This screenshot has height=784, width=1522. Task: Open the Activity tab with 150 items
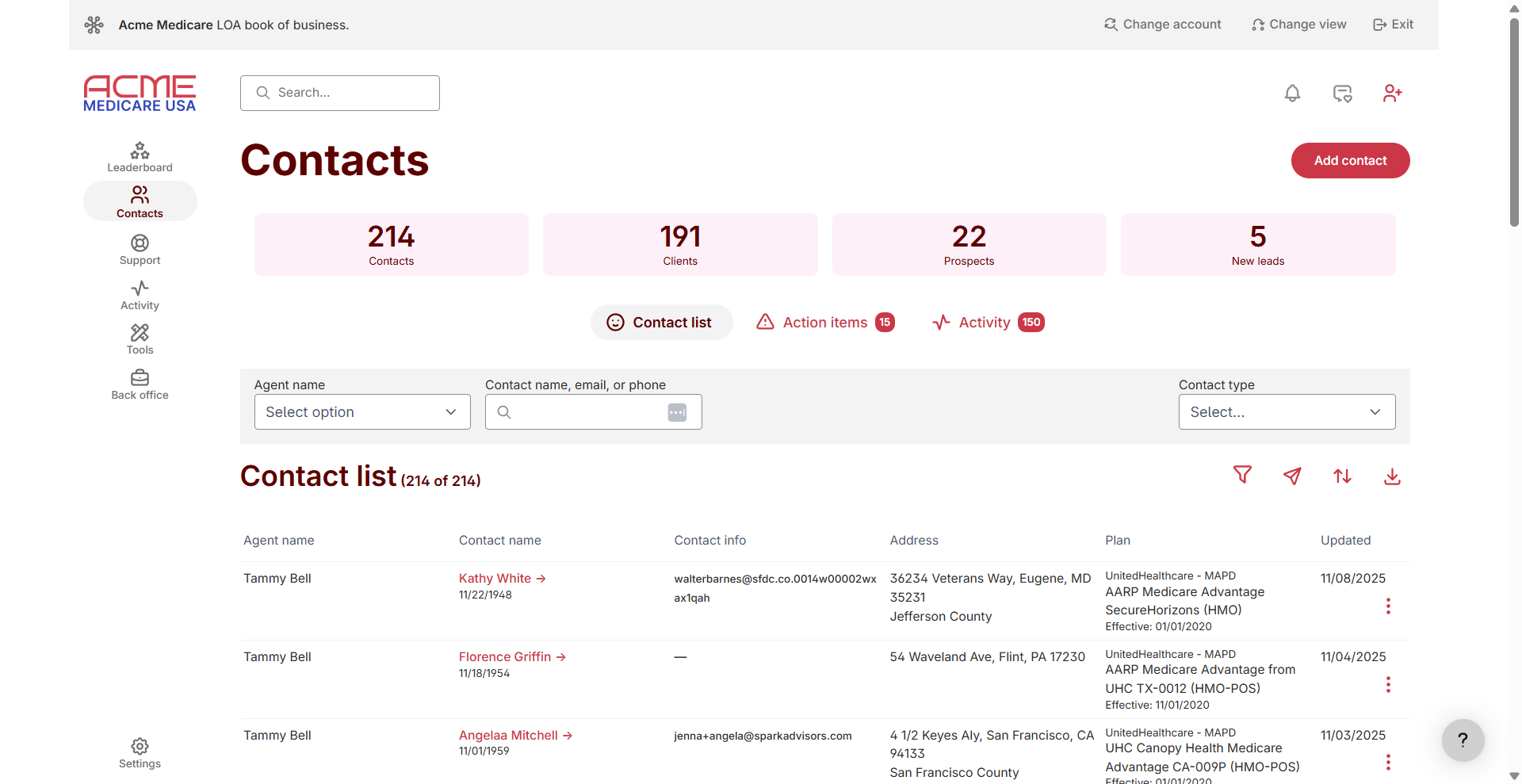987,322
